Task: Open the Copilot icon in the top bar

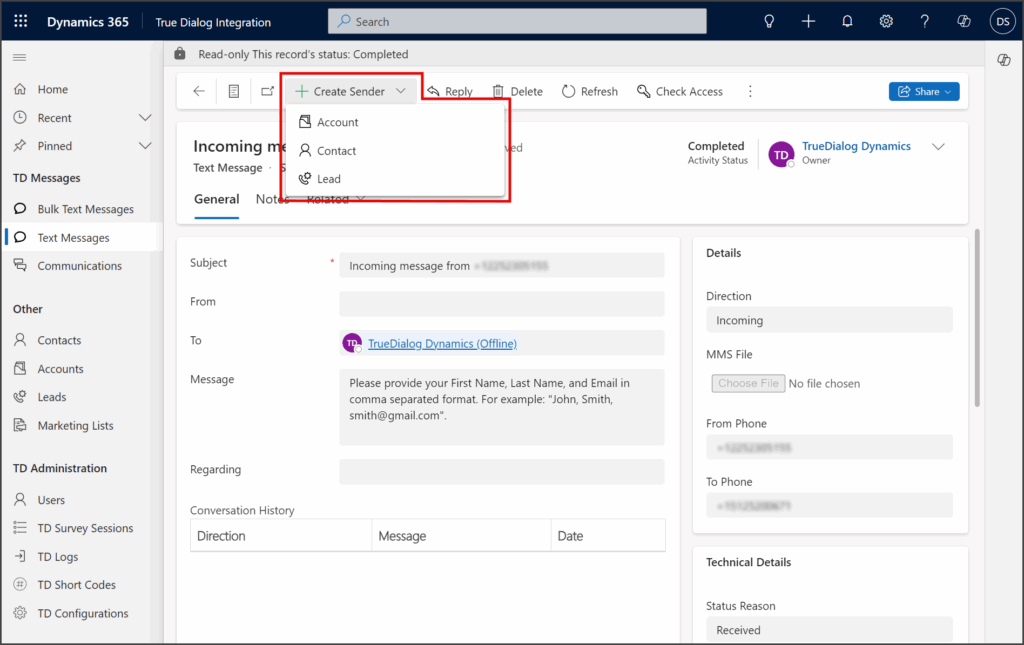Action: 964,22
